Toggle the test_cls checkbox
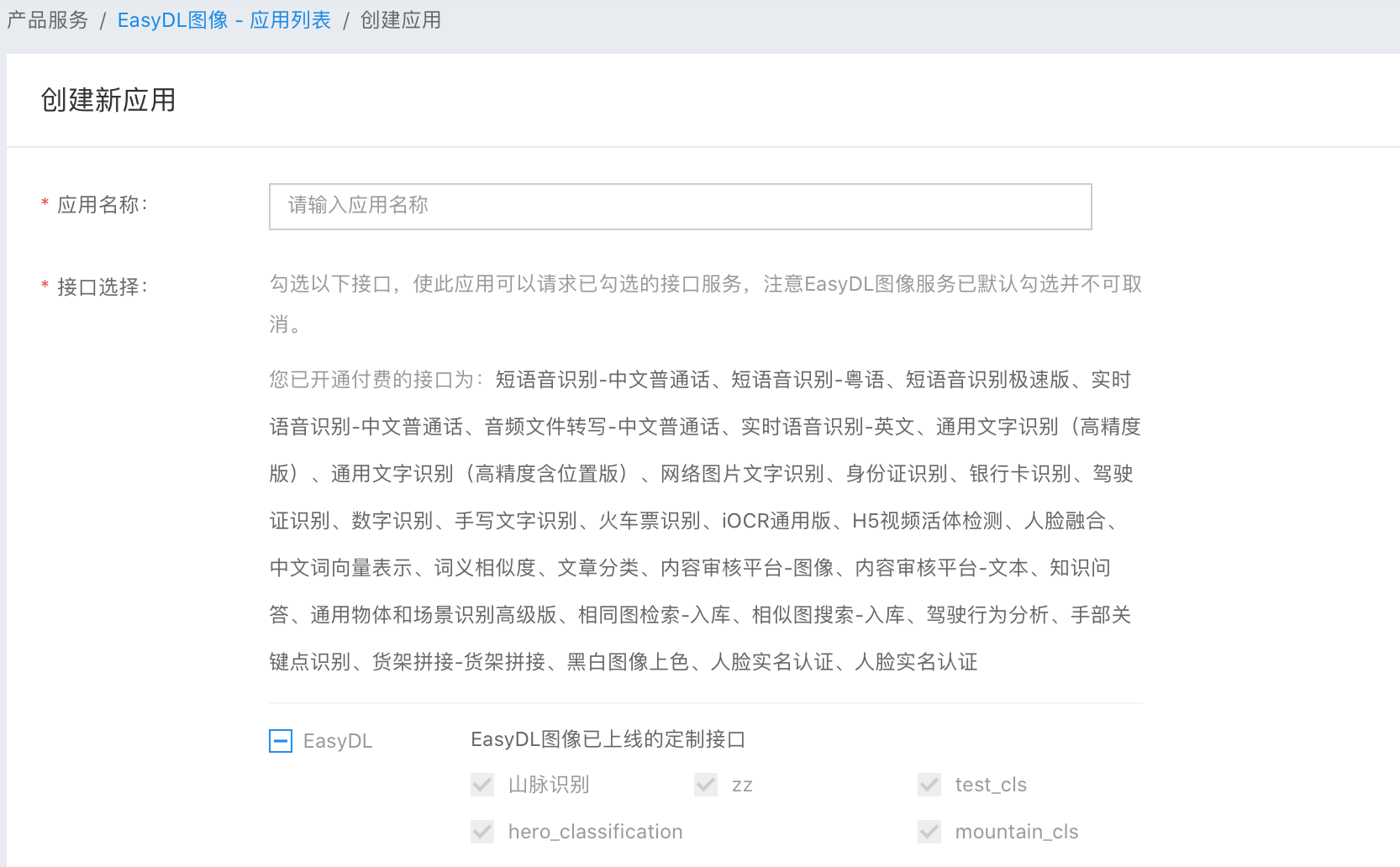 (x=929, y=785)
